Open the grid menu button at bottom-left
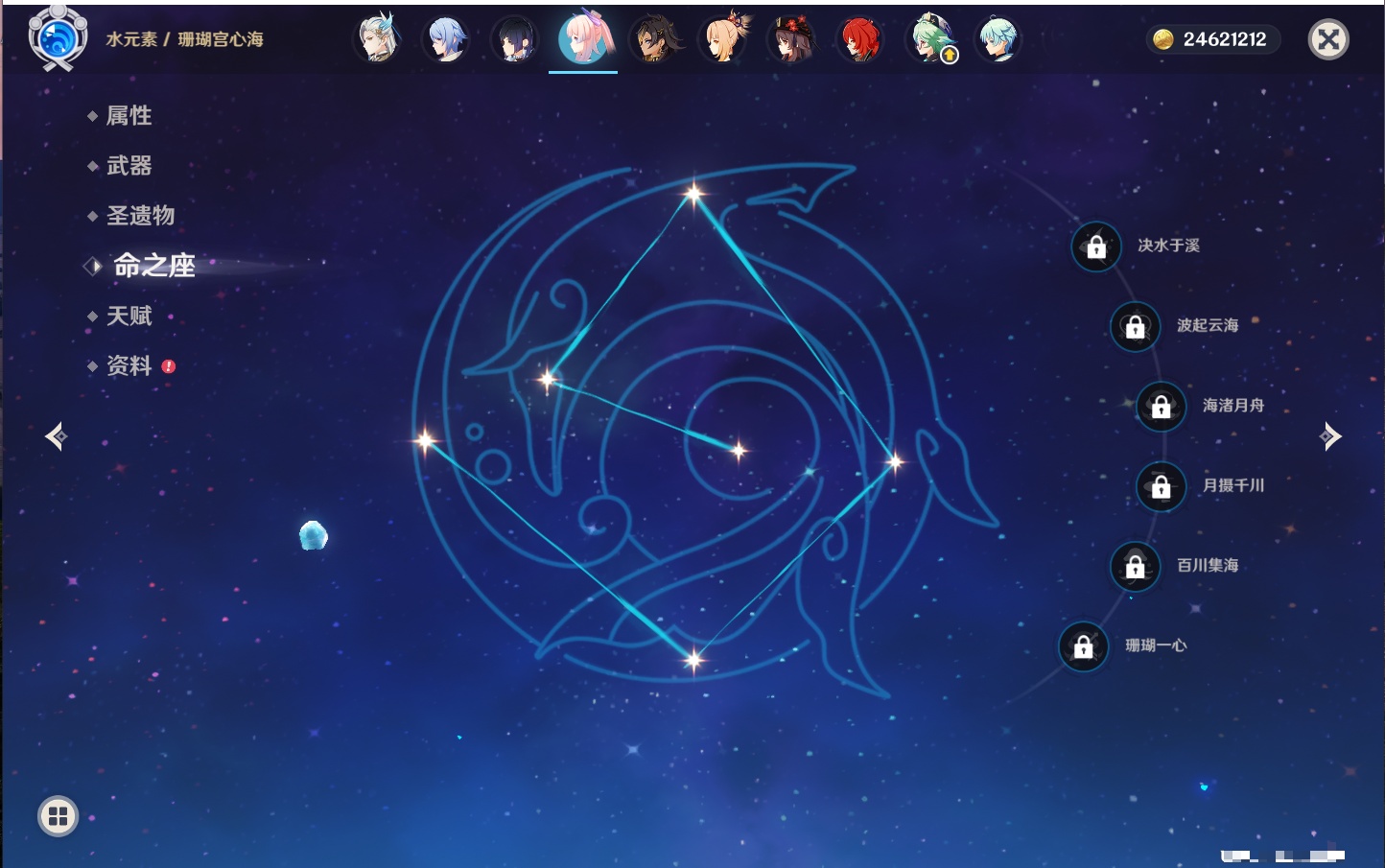The height and width of the screenshot is (868, 1385). [x=58, y=816]
